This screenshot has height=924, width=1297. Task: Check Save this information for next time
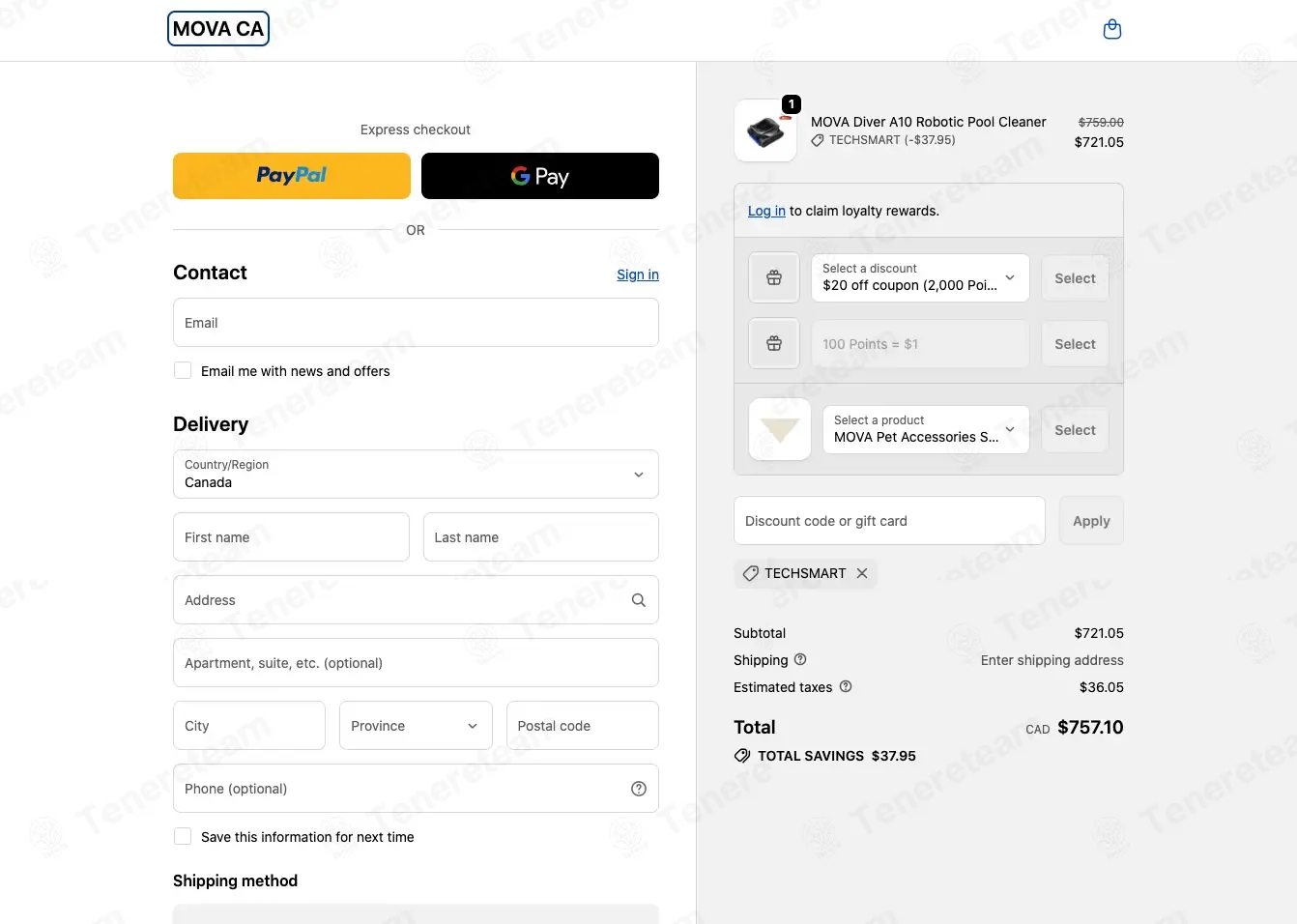(x=183, y=836)
